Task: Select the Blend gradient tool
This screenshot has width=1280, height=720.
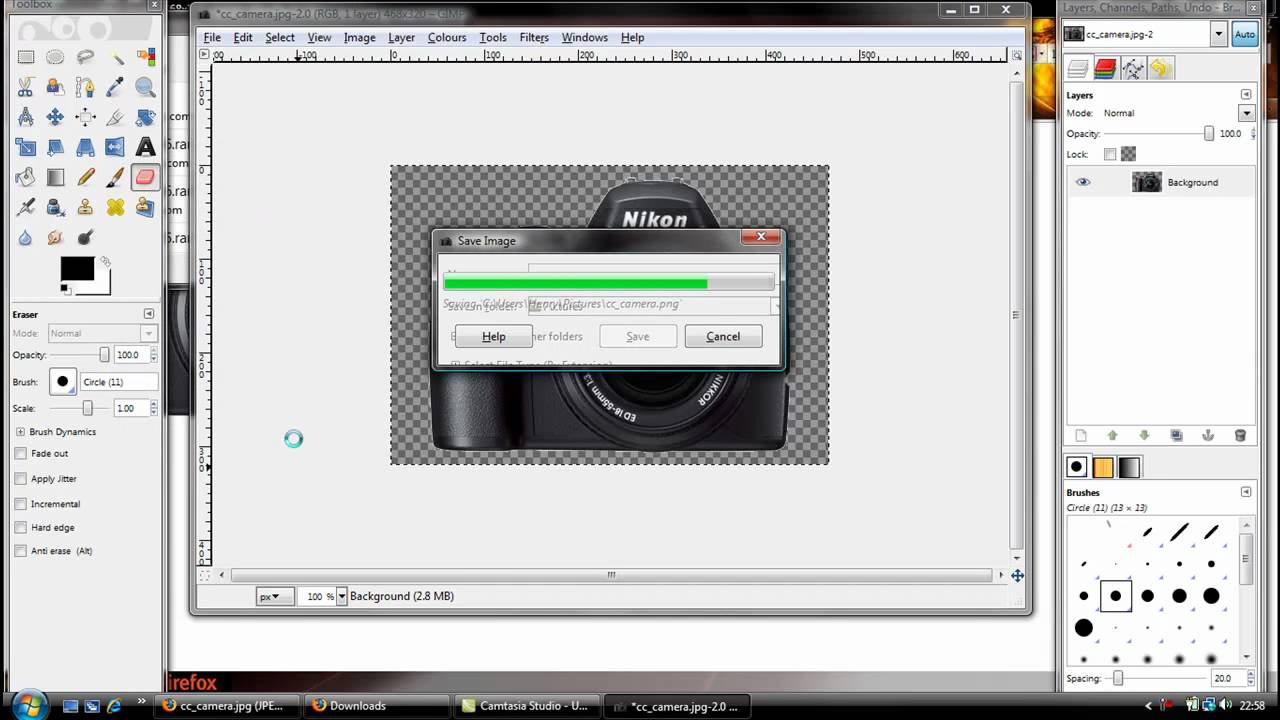Action: [55, 177]
